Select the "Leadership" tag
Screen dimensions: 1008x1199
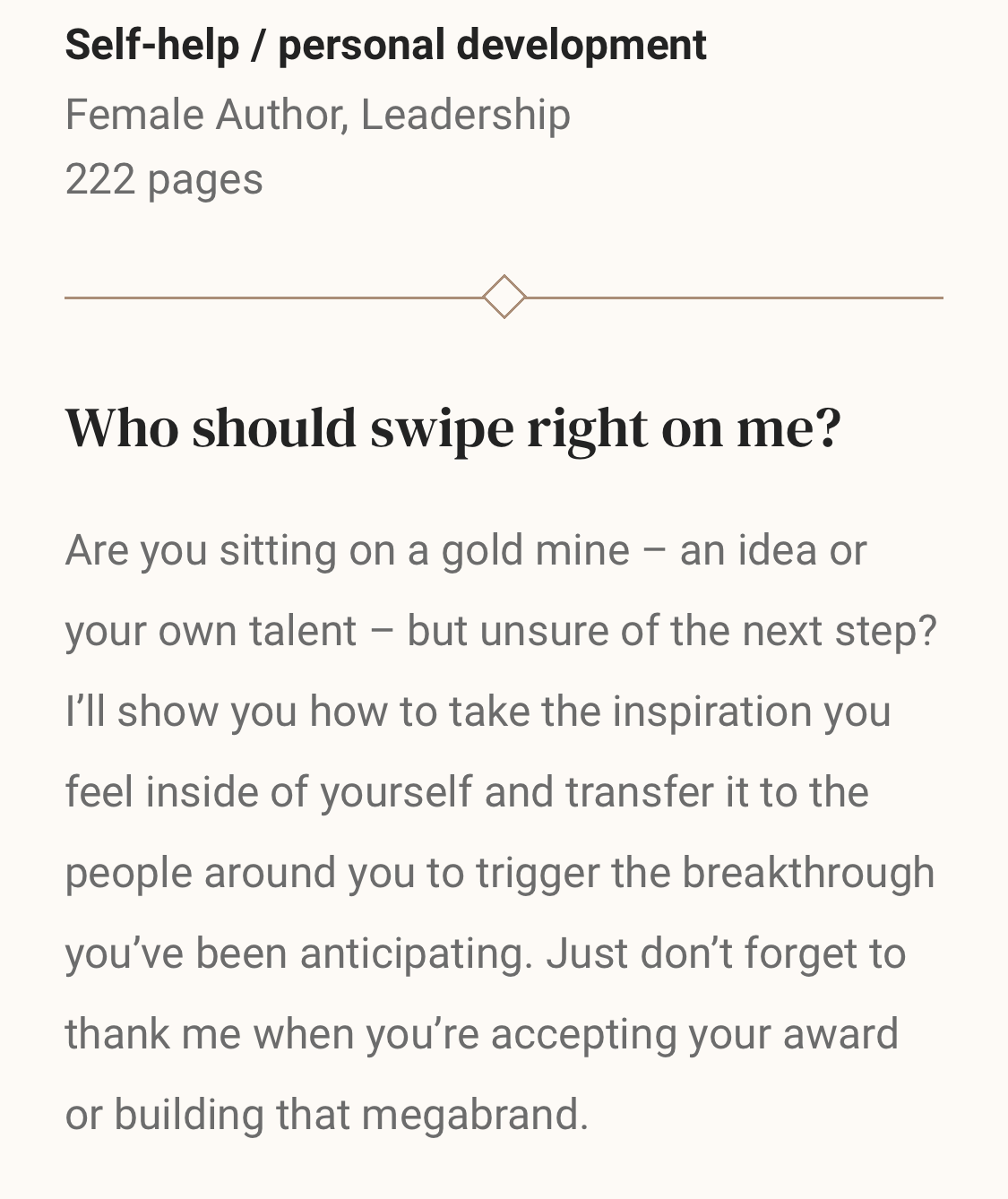tap(465, 115)
